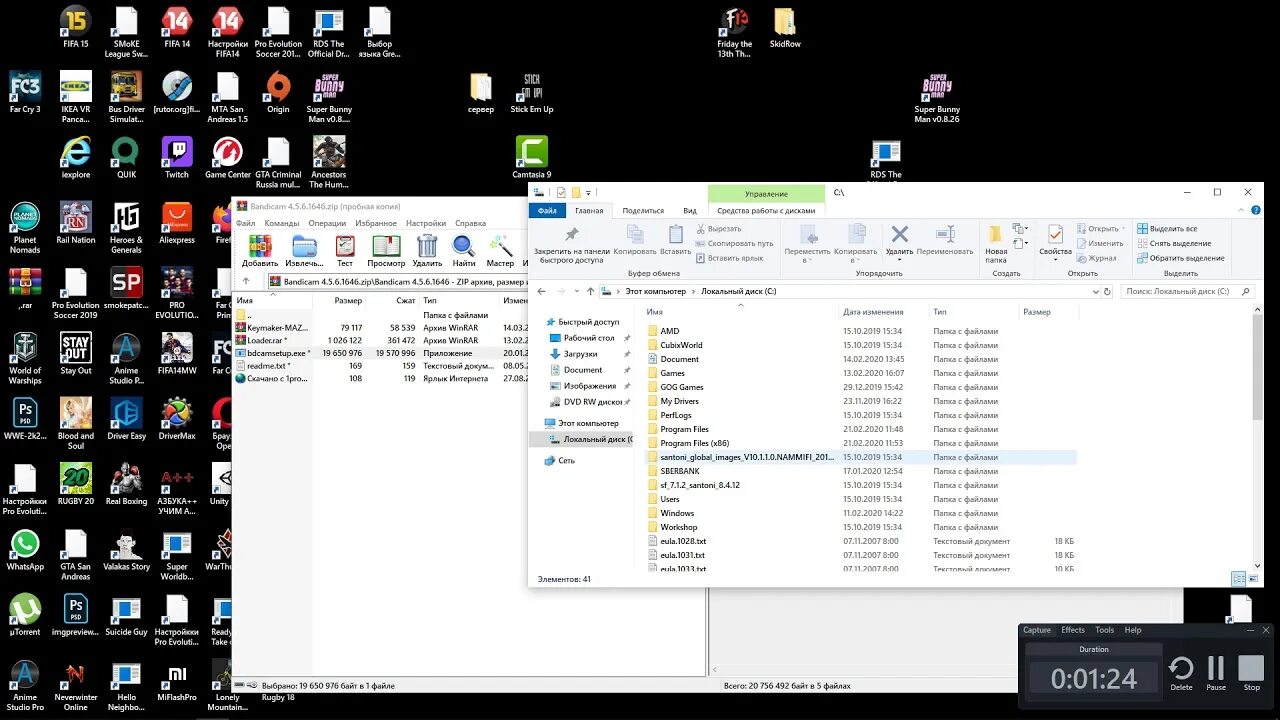Sort WinRAR list by Размер column

(348, 300)
